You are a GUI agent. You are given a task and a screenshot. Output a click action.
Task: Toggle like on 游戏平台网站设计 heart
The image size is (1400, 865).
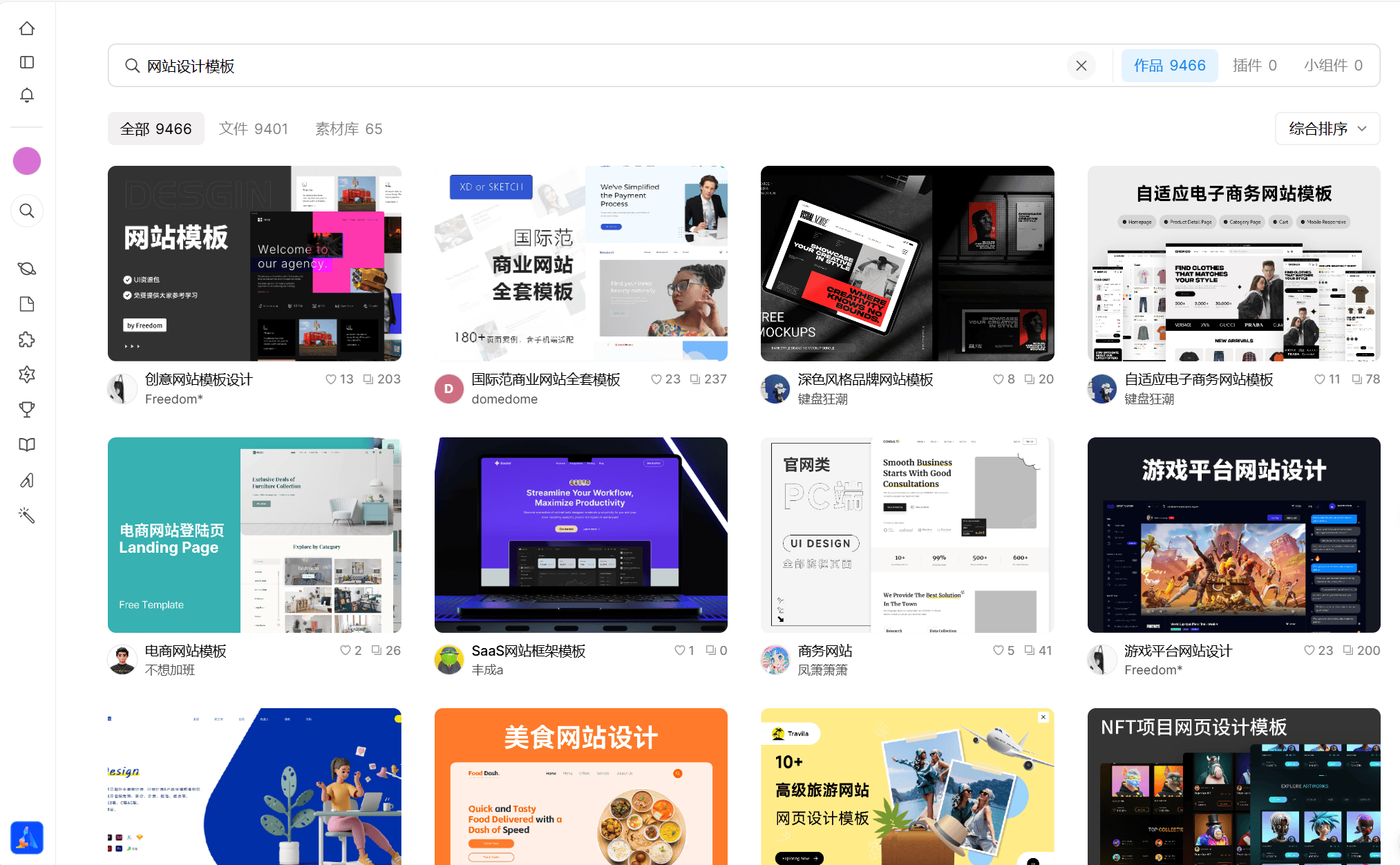click(x=1309, y=651)
